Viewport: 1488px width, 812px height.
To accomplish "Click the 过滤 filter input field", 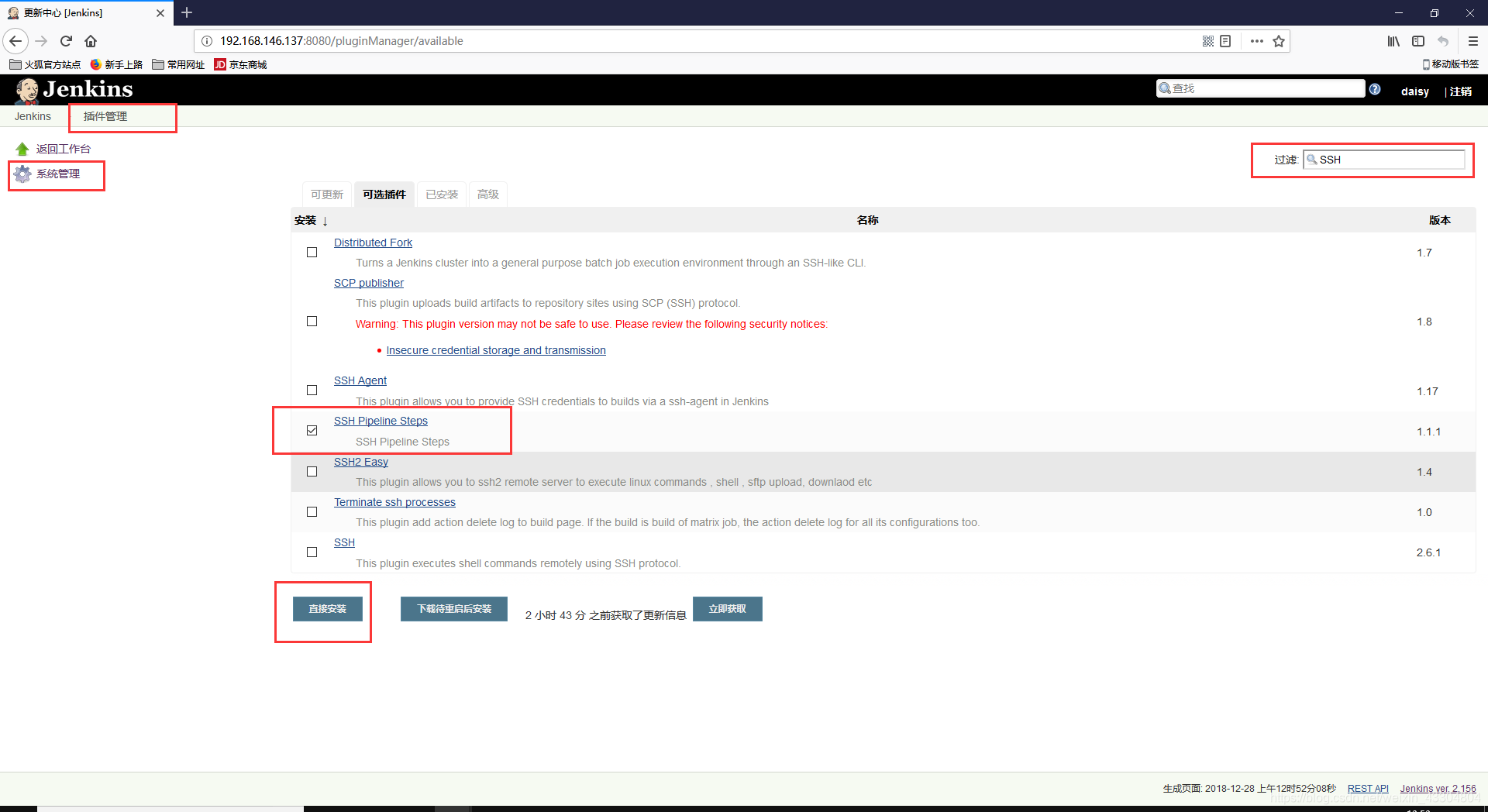I will click(1384, 160).
